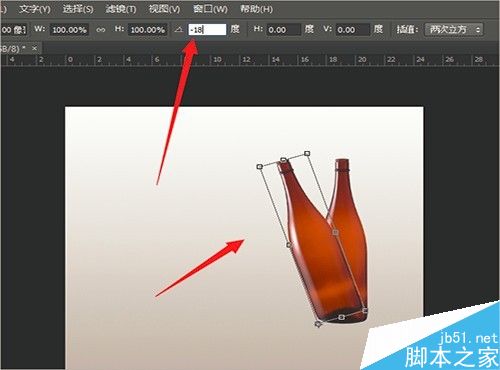Open the 滤镜(T) menu
Viewport: 500px width, 370px height.
121,9
